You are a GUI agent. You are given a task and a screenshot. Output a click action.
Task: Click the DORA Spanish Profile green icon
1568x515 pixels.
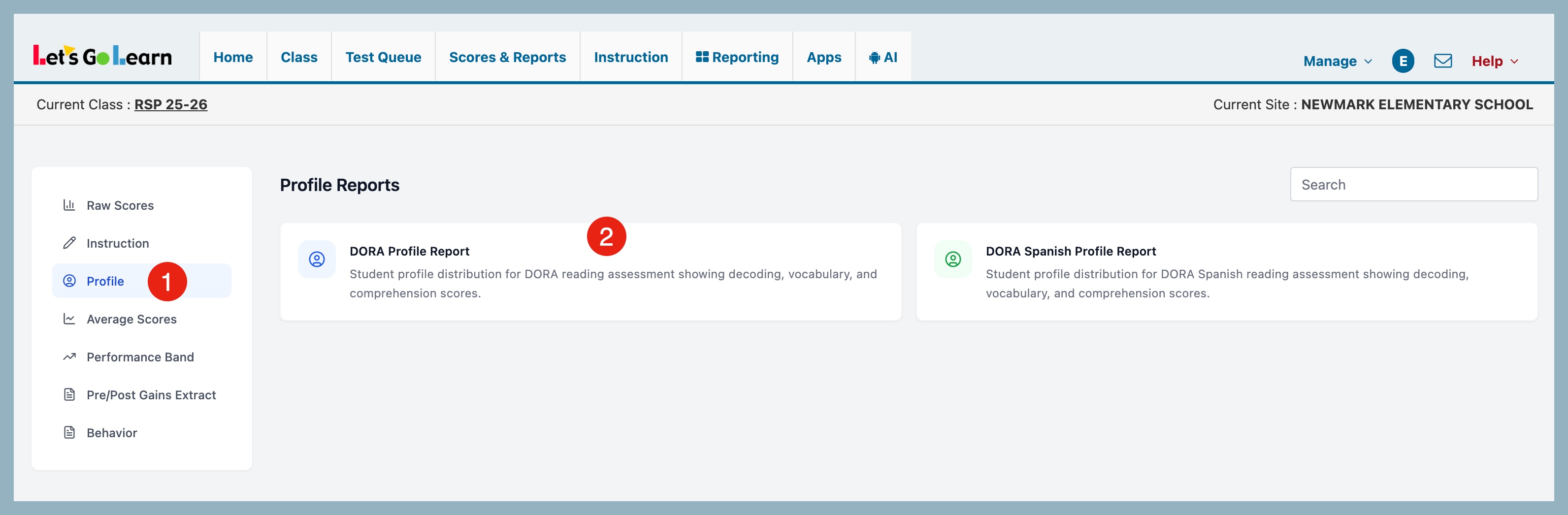click(952, 259)
